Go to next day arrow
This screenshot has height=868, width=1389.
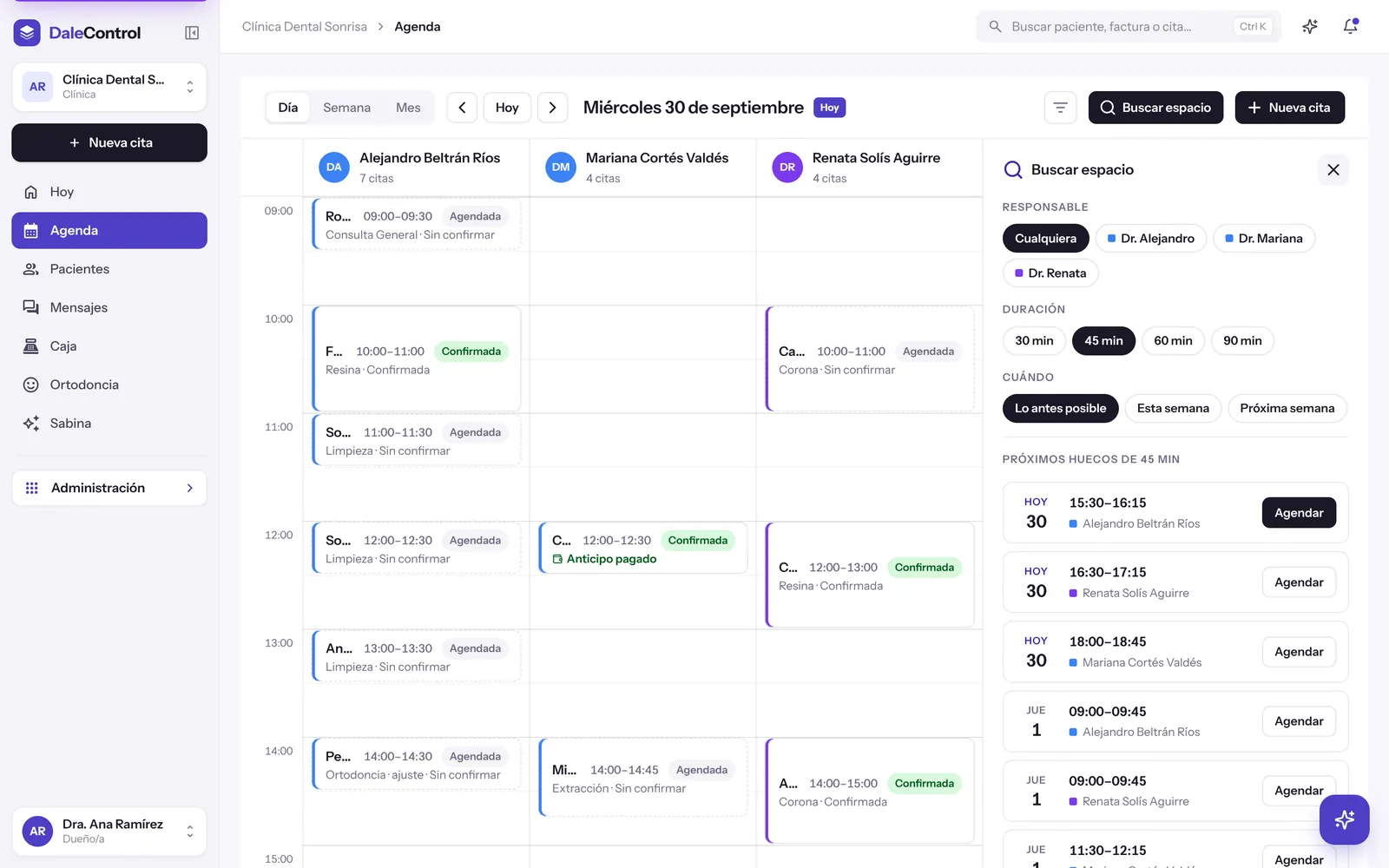(552, 108)
